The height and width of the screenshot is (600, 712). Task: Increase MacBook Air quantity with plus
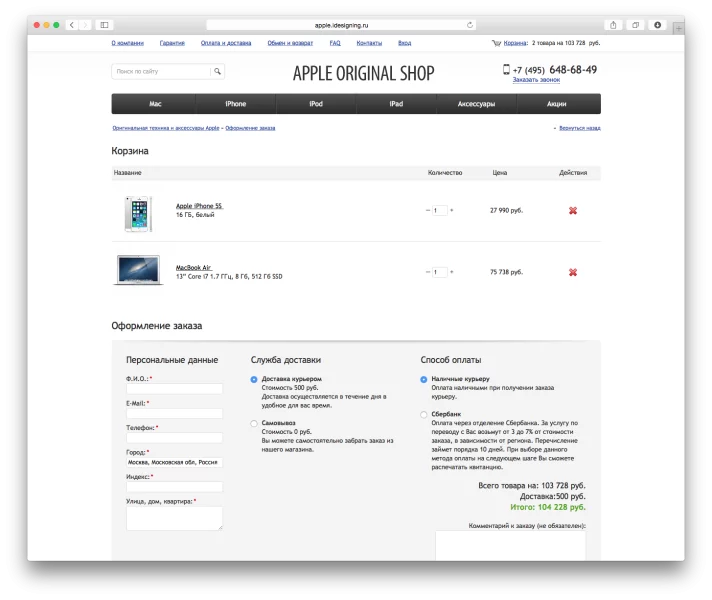click(451, 272)
